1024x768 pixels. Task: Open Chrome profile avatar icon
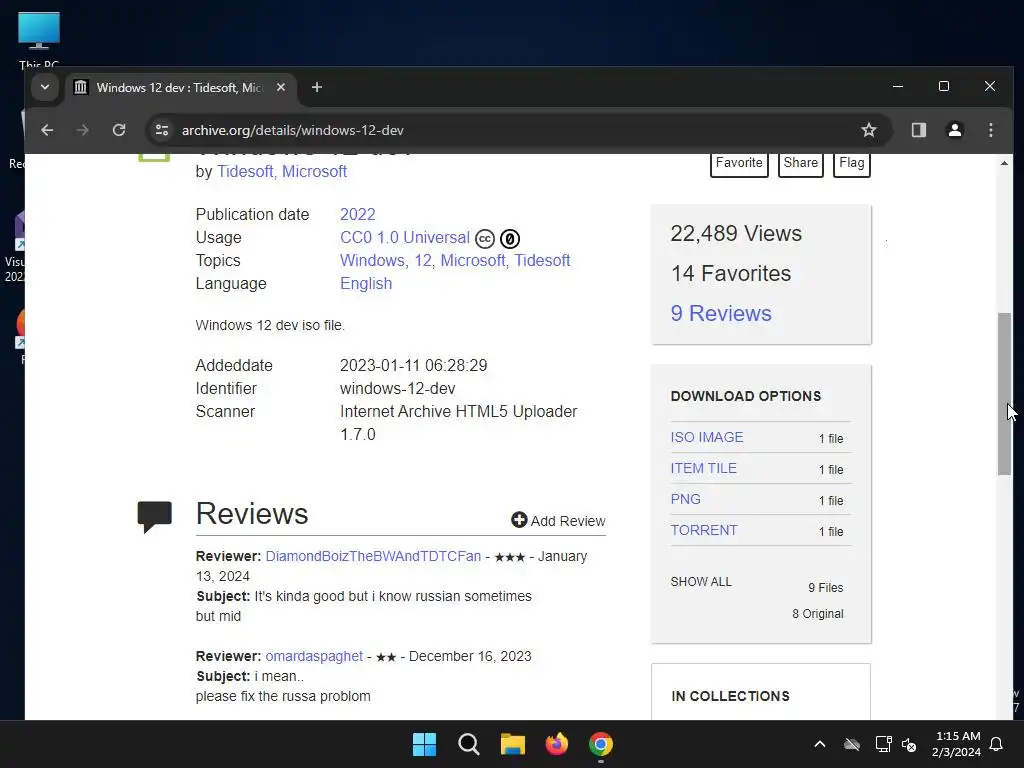click(955, 130)
